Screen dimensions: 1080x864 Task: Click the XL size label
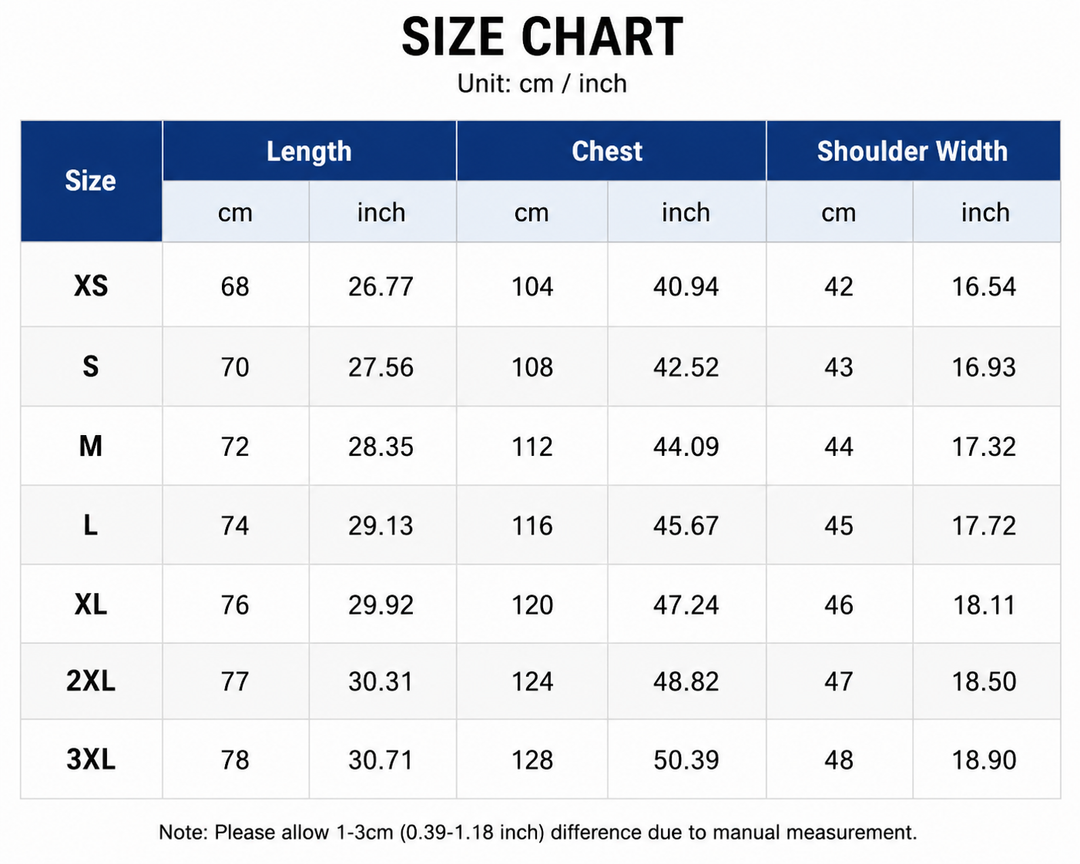tap(91, 604)
